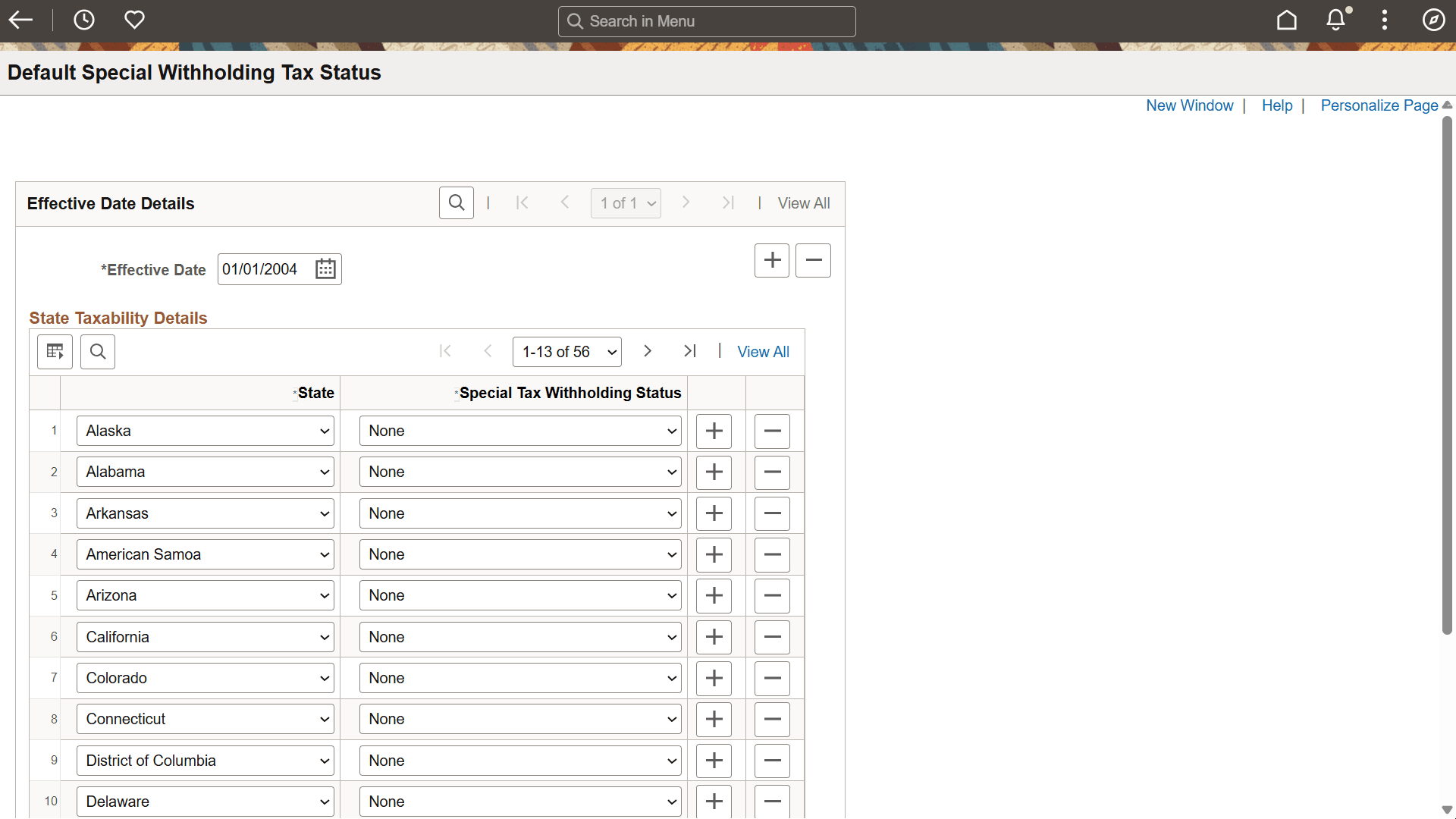Open the grid Personalize action menu icon
Screen dimensions: 1456x819
tap(55, 352)
